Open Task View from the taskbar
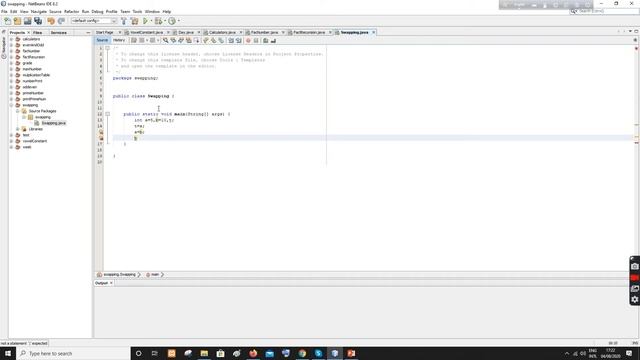 coord(155,353)
